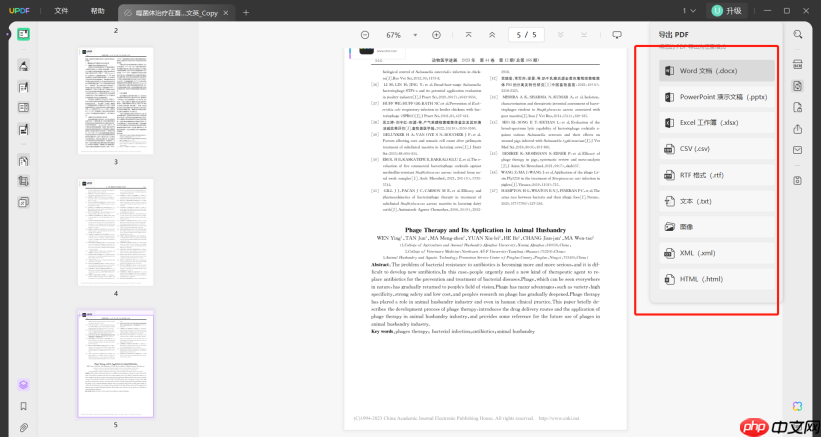Viewport: 821px width, 437px height.
Task: Click the UPDF logo
Action: 18,11
